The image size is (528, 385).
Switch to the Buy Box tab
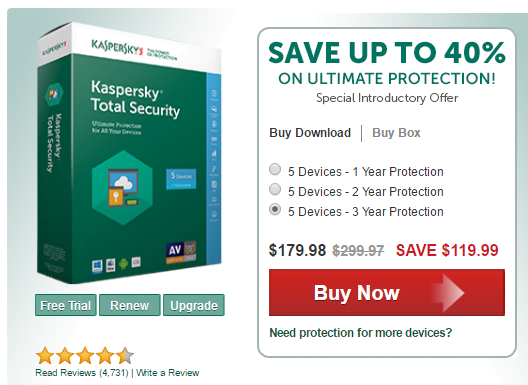(396, 133)
